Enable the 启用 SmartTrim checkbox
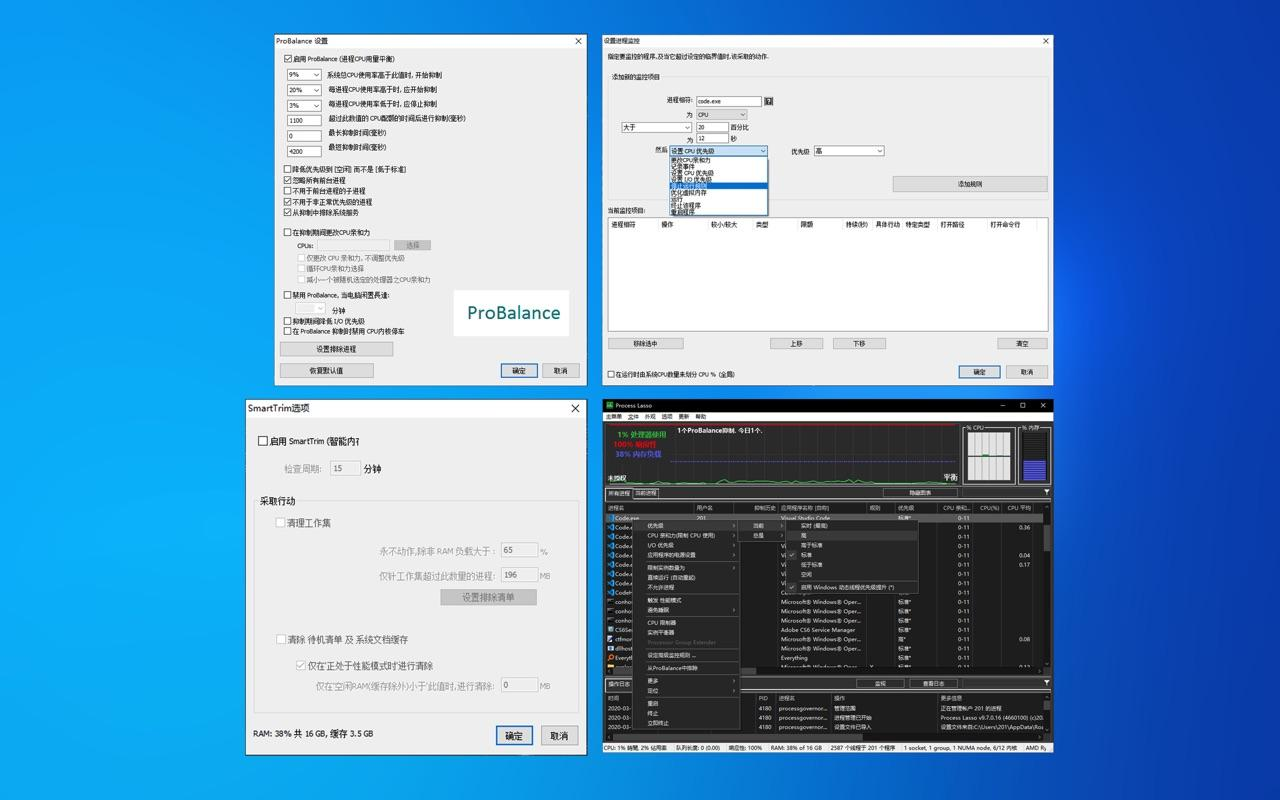Viewport: 1280px width, 800px height. (263, 441)
